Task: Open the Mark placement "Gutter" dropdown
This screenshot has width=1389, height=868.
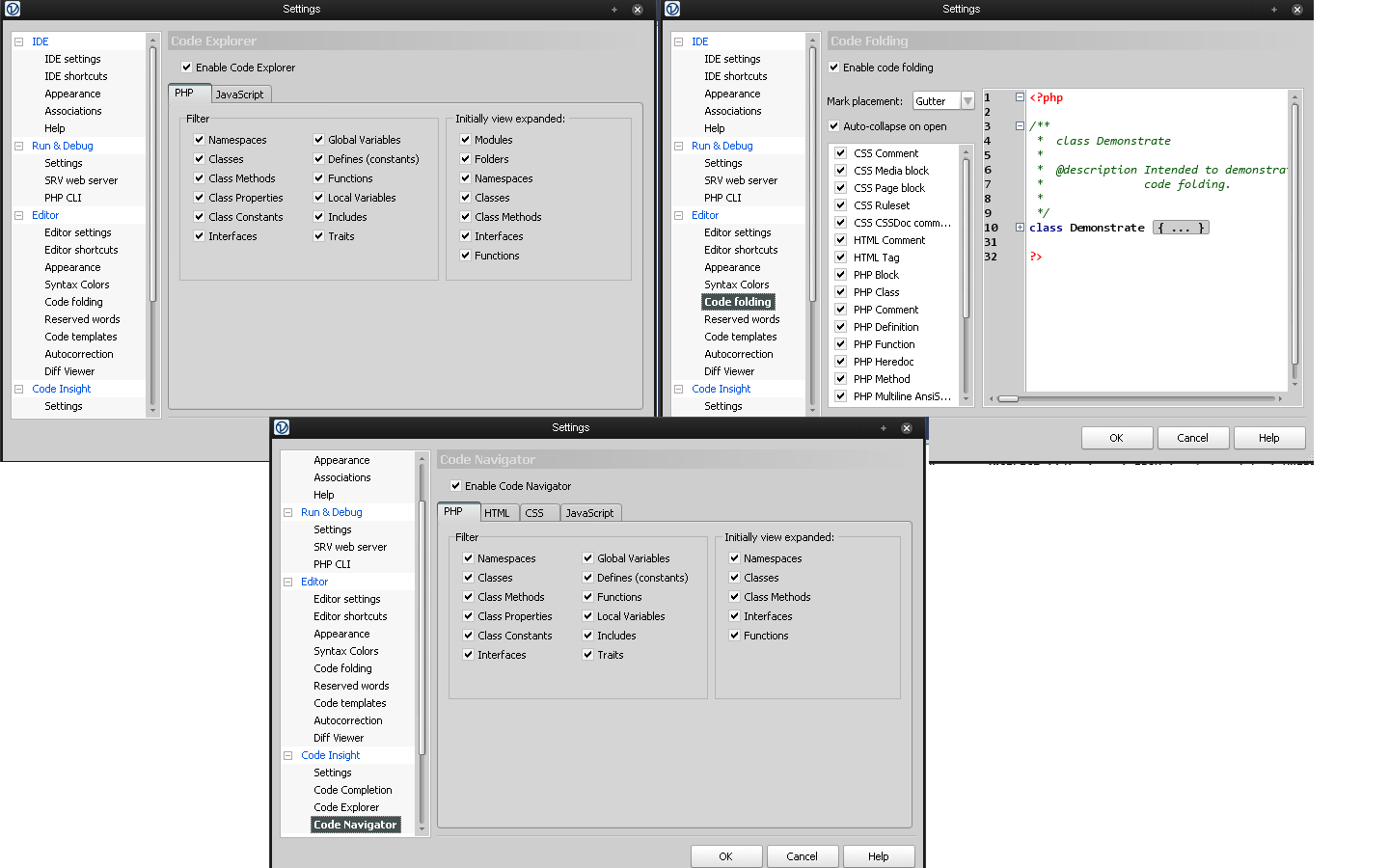Action: [967, 101]
